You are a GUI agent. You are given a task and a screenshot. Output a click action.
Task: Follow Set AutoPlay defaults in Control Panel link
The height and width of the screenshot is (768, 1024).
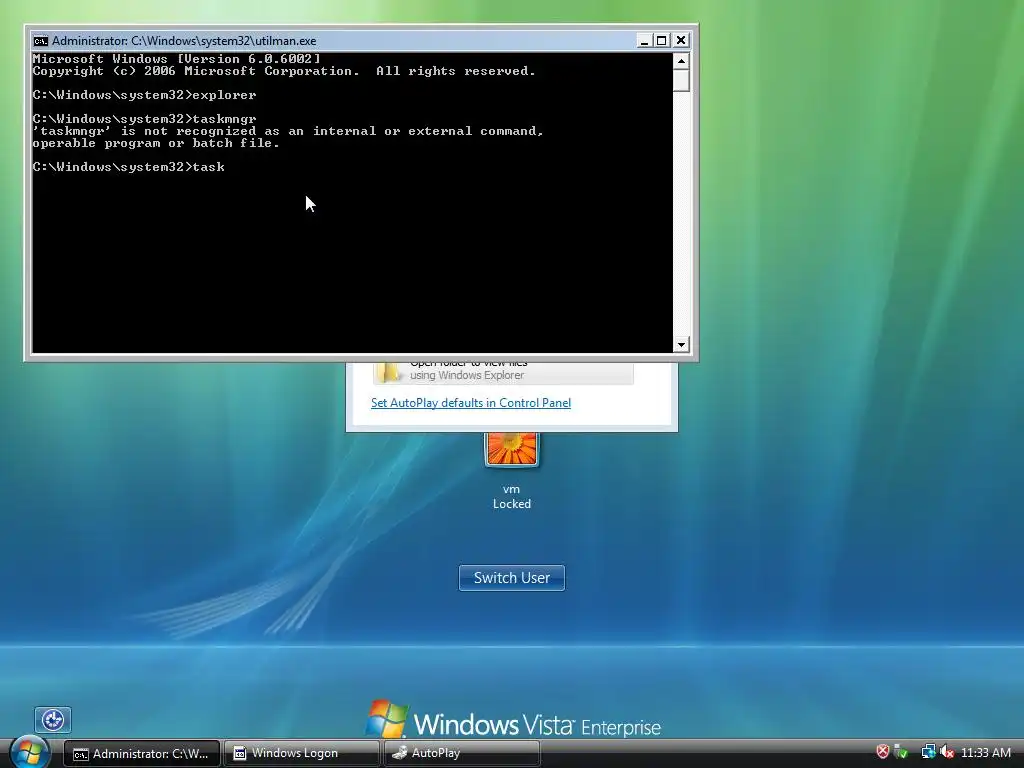pyautogui.click(x=471, y=403)
